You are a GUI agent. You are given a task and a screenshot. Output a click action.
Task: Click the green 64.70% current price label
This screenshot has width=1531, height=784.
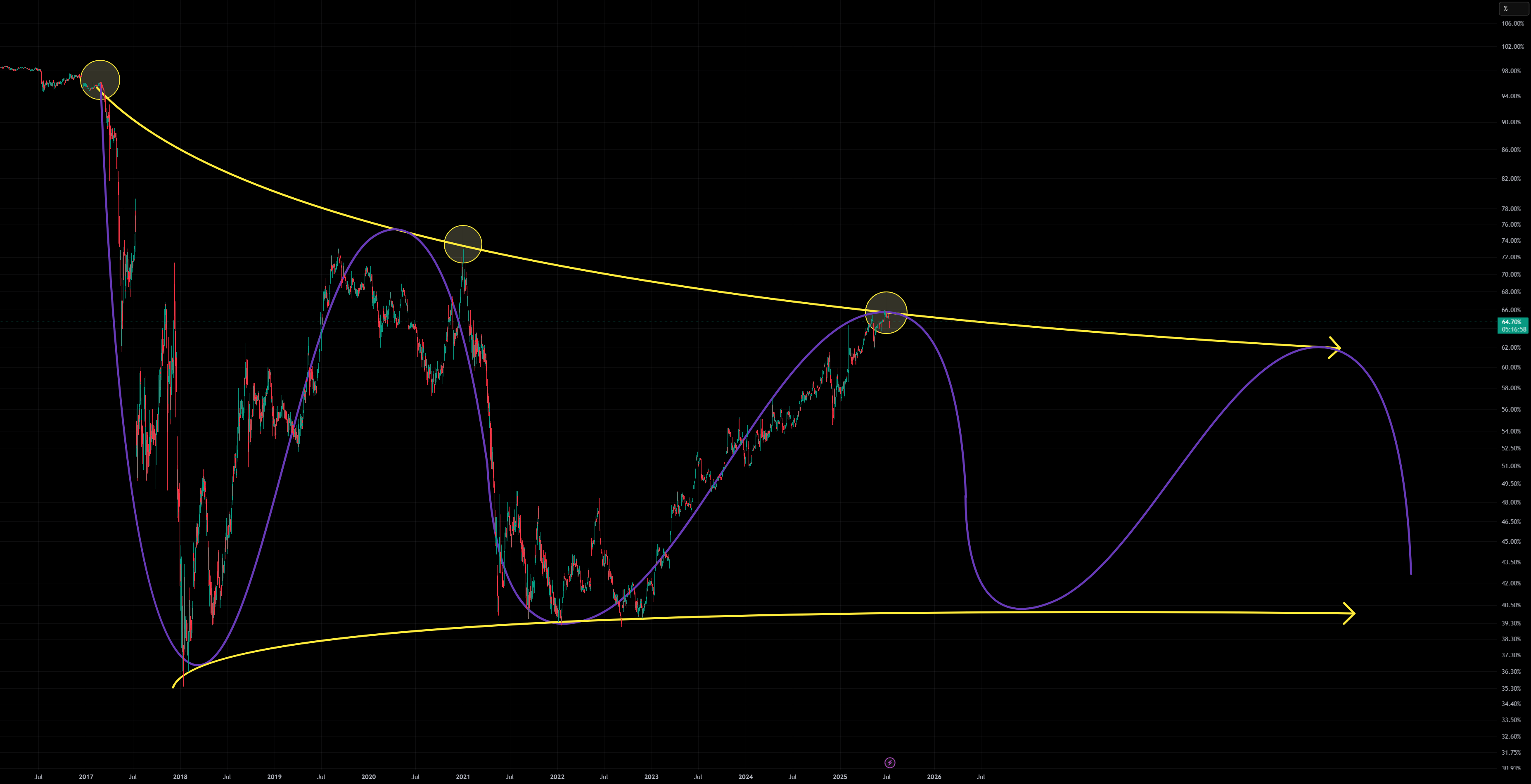[1512, 322]
